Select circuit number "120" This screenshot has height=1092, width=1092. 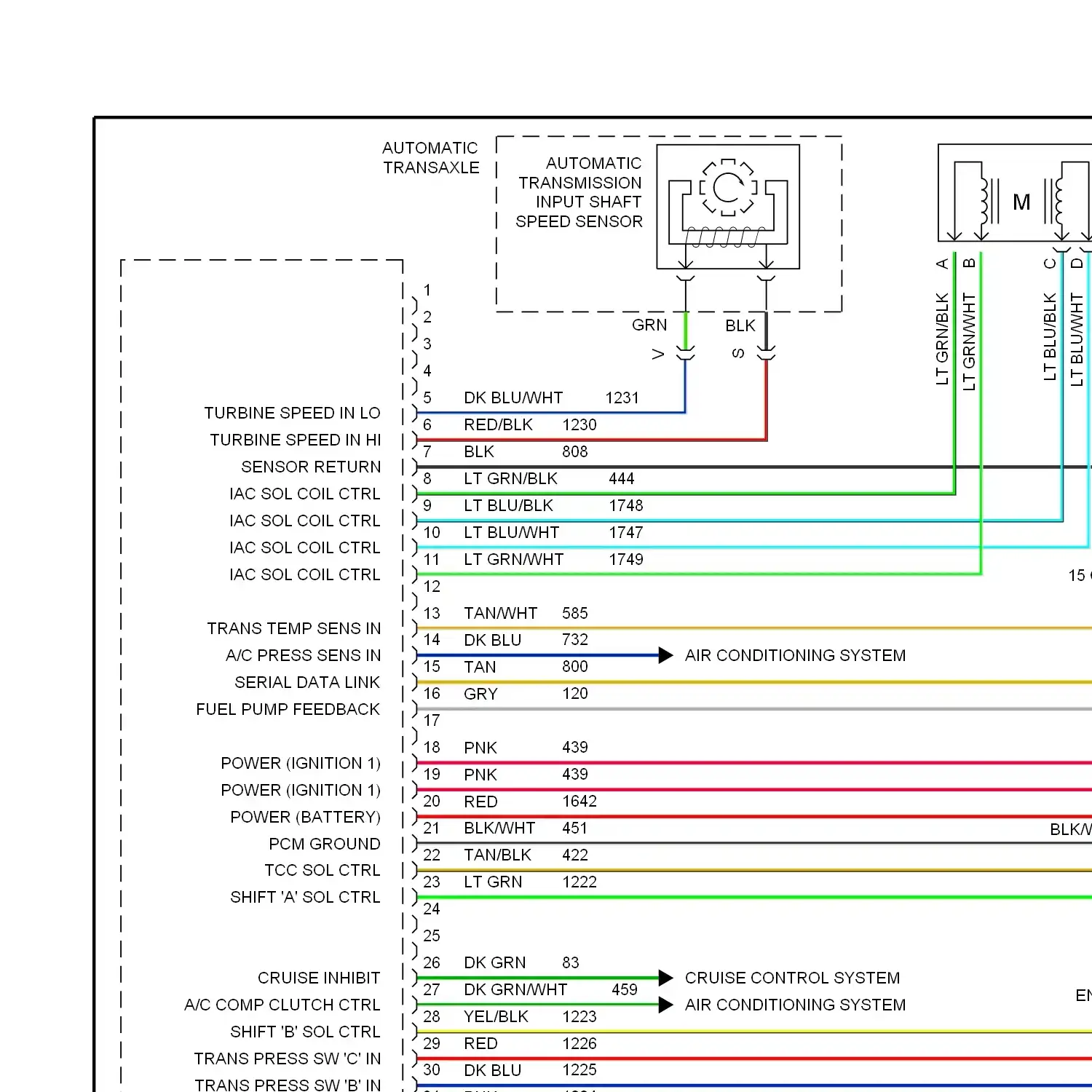point(575,694)
